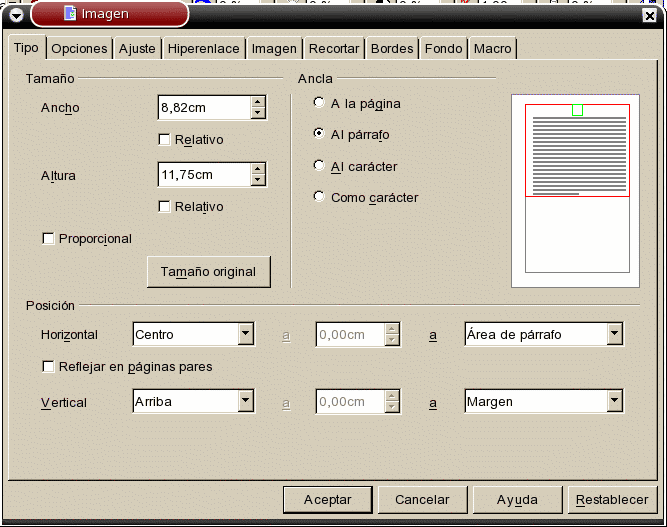Toggle the Proporcional checkbox
The height and width of the screenshot is (527, 667).
coord(48,239)
